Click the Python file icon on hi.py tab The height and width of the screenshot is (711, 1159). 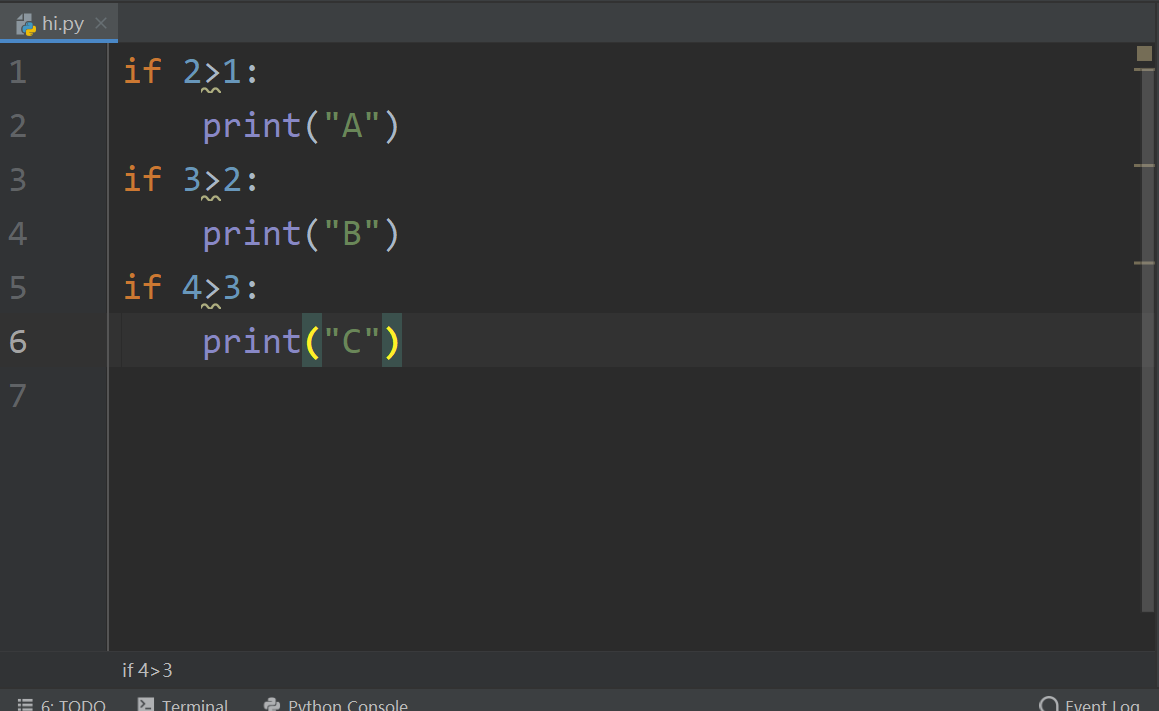(26, 24)
